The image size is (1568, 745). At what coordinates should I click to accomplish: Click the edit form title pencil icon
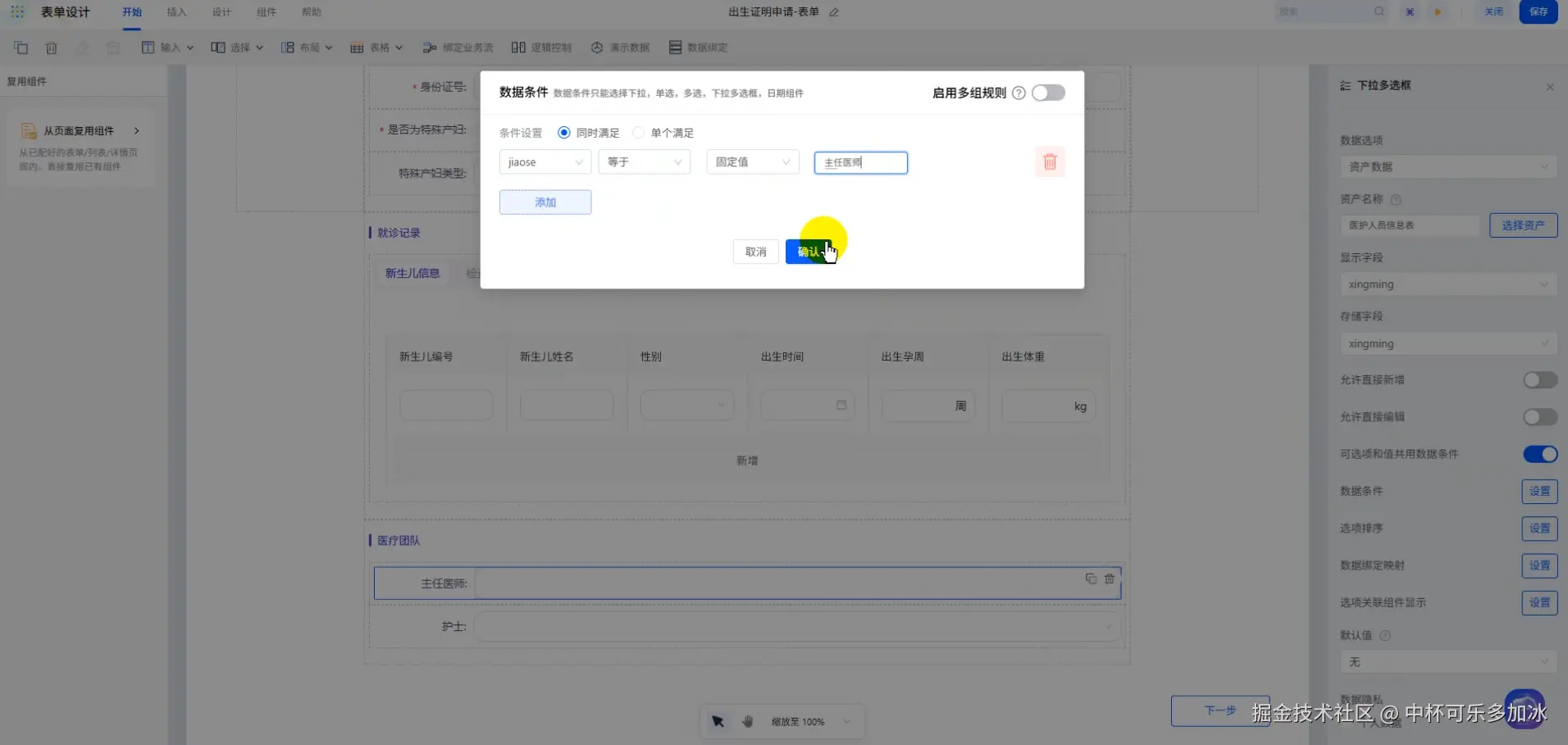(x=834, y=12)
